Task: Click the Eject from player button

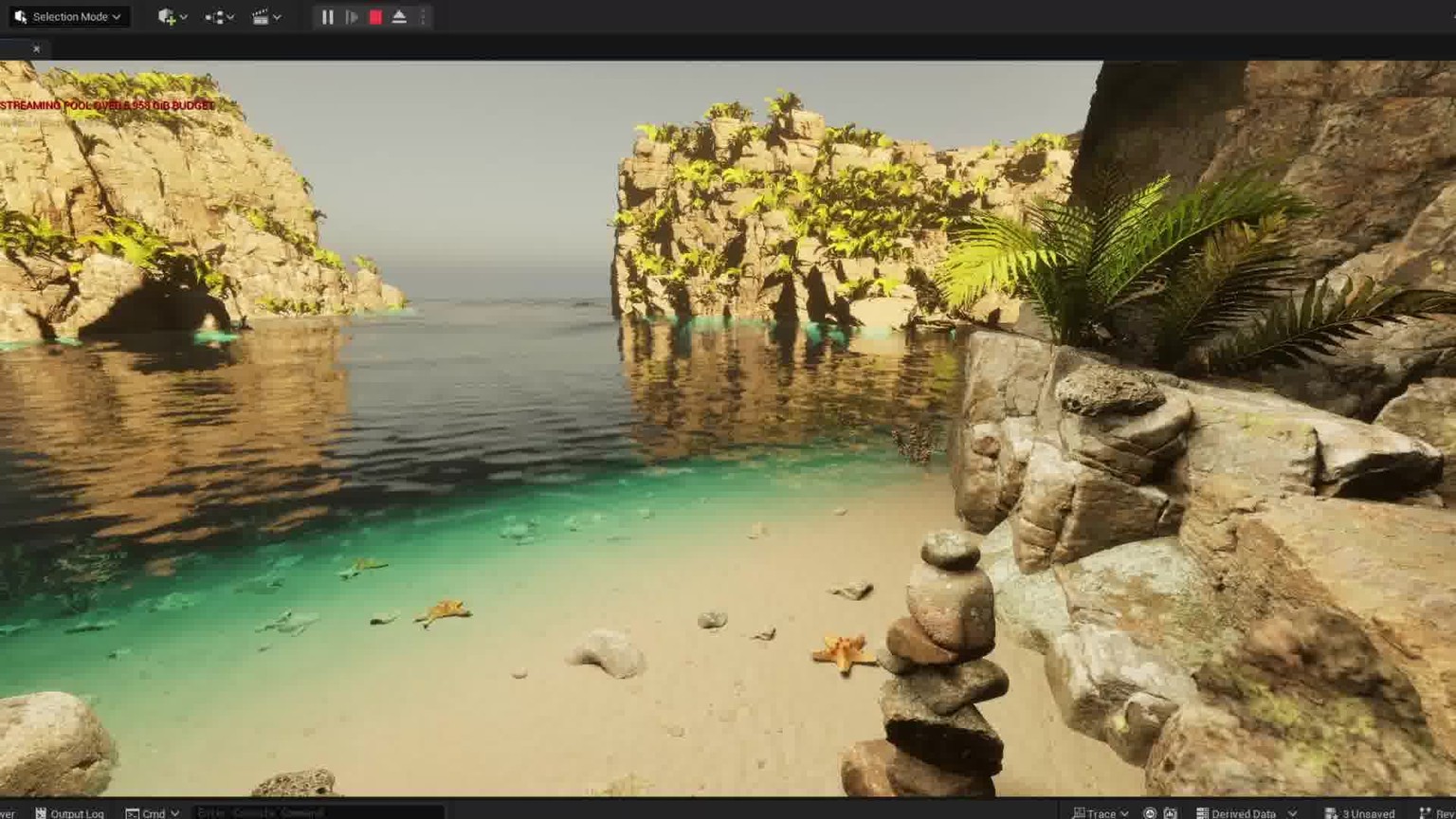Action: pos(399,17)
